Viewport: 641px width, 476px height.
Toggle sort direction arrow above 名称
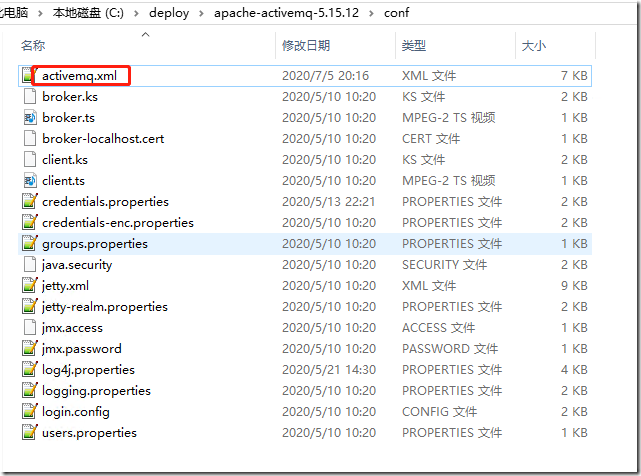146,34
